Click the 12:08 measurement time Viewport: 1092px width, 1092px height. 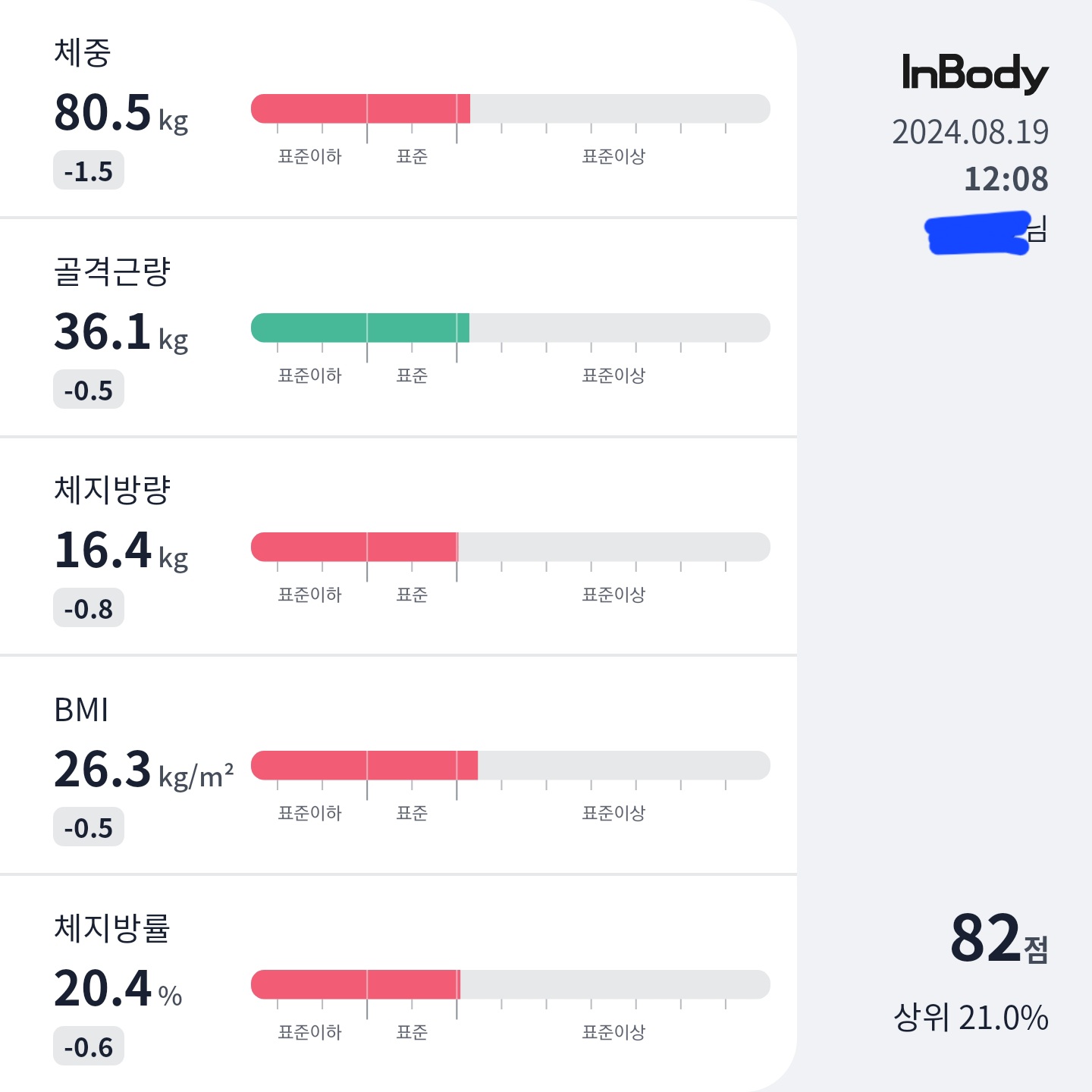pos(1006,179)
